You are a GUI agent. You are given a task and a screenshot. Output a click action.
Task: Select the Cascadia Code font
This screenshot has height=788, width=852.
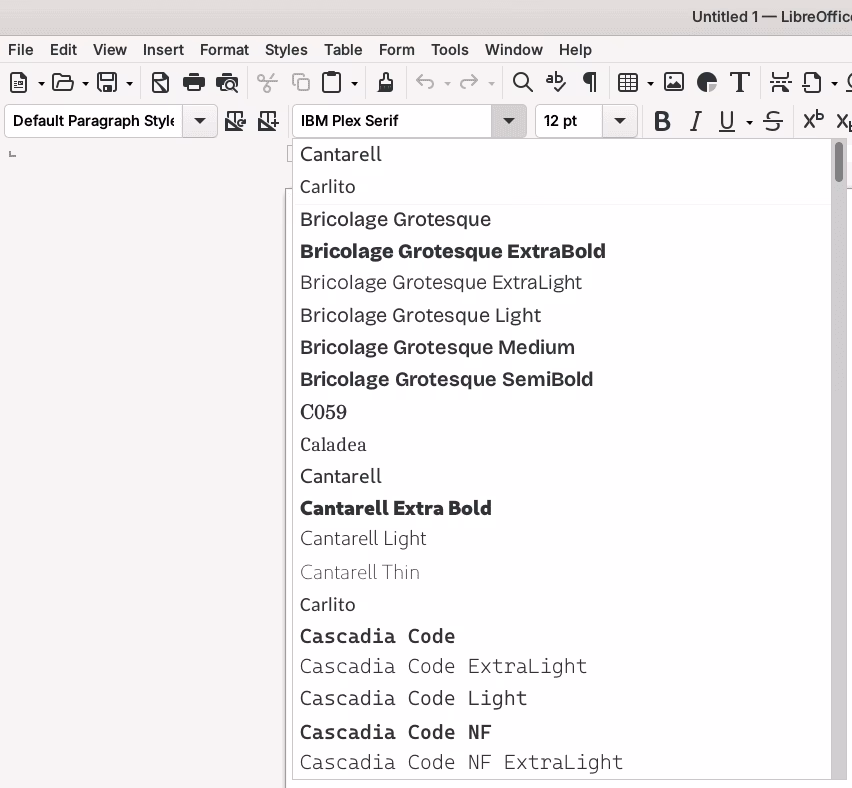point(377,636)
